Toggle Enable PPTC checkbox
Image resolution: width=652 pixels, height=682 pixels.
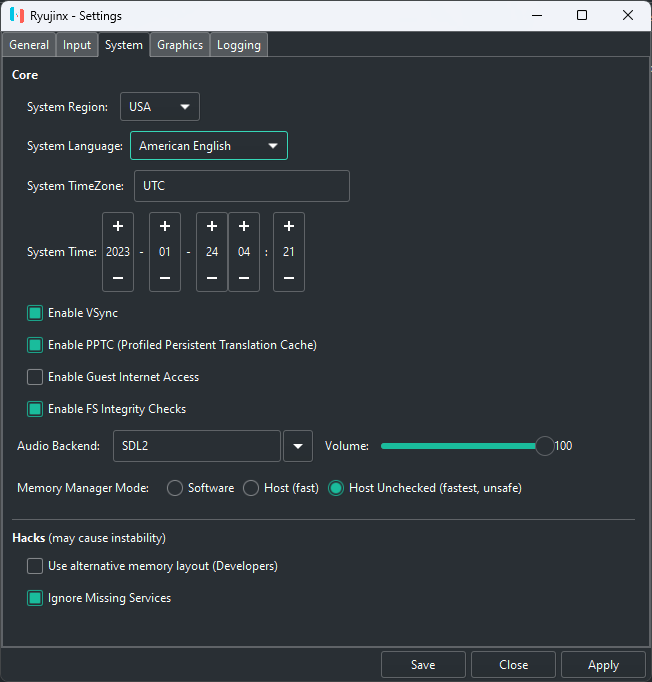pyautogui.click(x=35, y=345)
